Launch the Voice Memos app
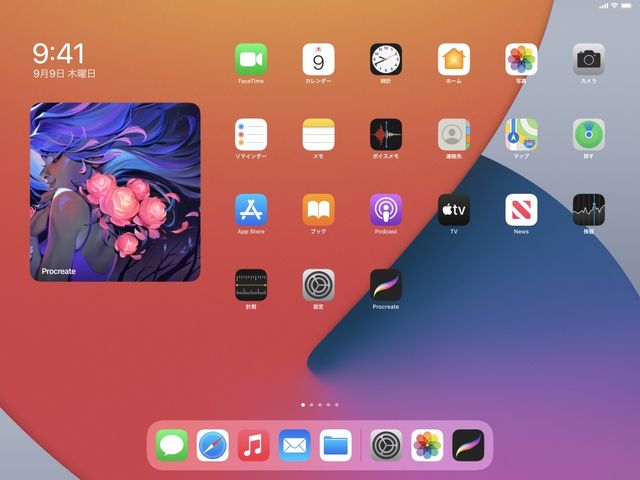Screen dimensions: 640x480 (386, 135)
